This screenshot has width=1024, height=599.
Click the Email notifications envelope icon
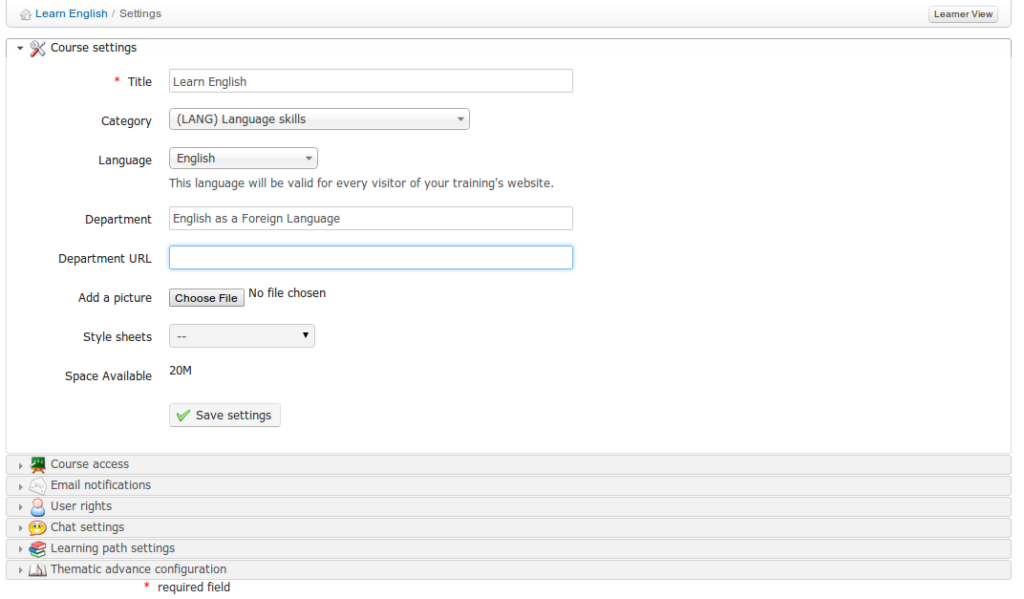pos(38,485)
